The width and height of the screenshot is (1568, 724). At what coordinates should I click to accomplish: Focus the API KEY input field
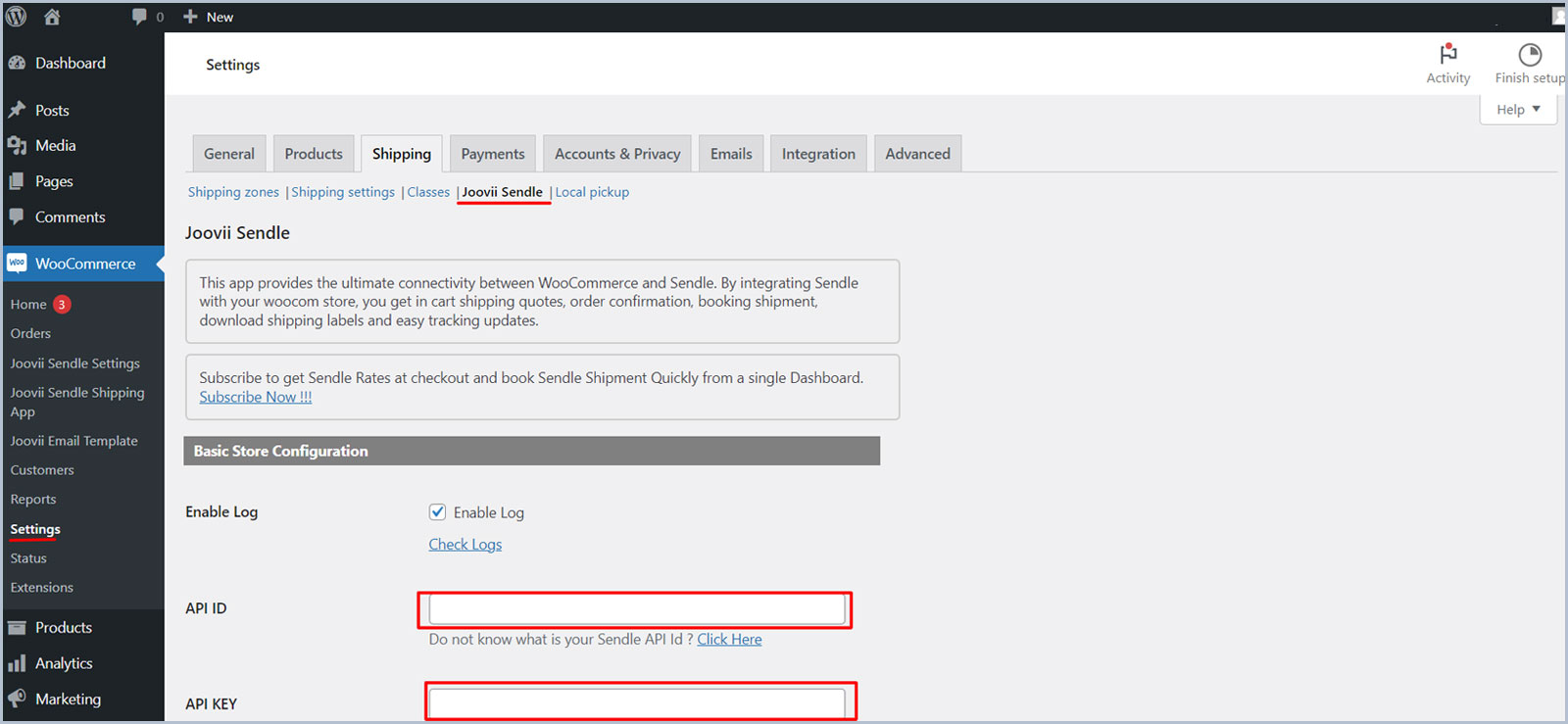[636, 702]
